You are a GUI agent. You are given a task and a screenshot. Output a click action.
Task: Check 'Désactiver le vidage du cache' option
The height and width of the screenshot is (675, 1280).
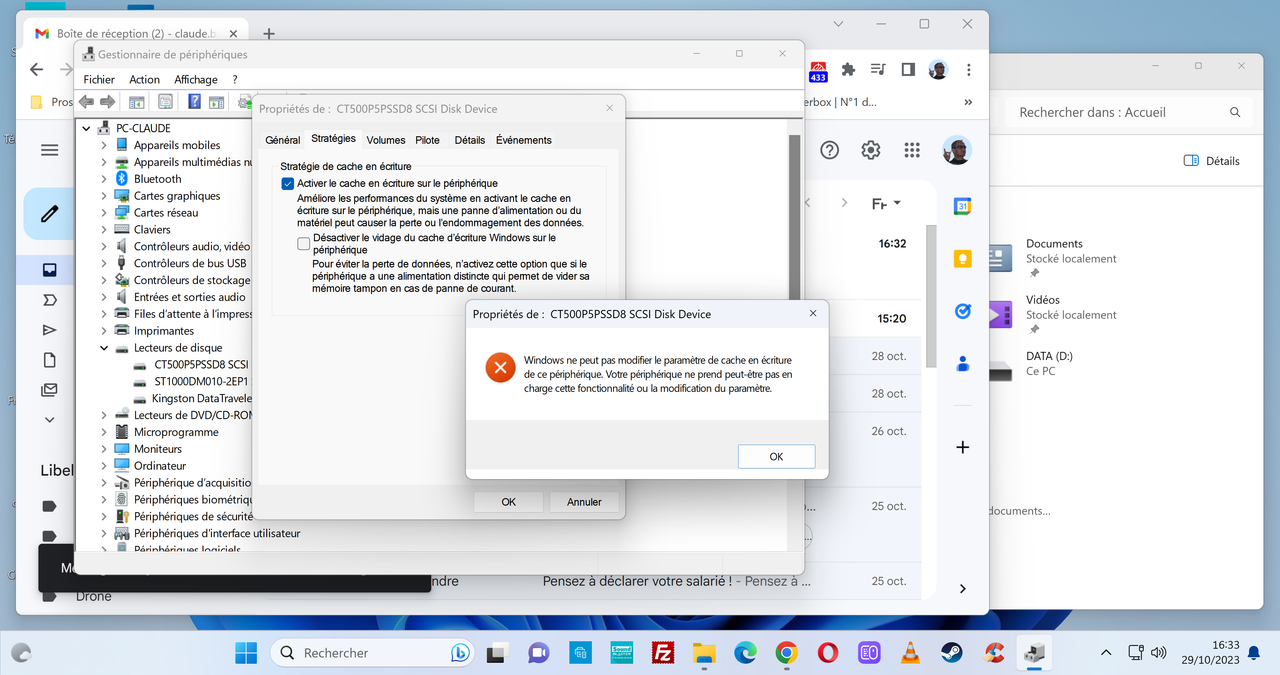coord(304,244)
